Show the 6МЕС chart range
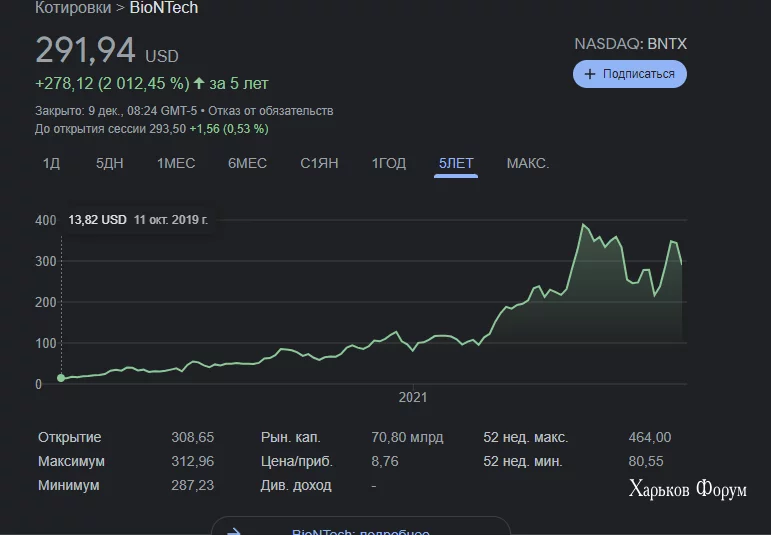The height and width of the screenshot is (535, 771). pyautogui.click(x=247, y=163)
